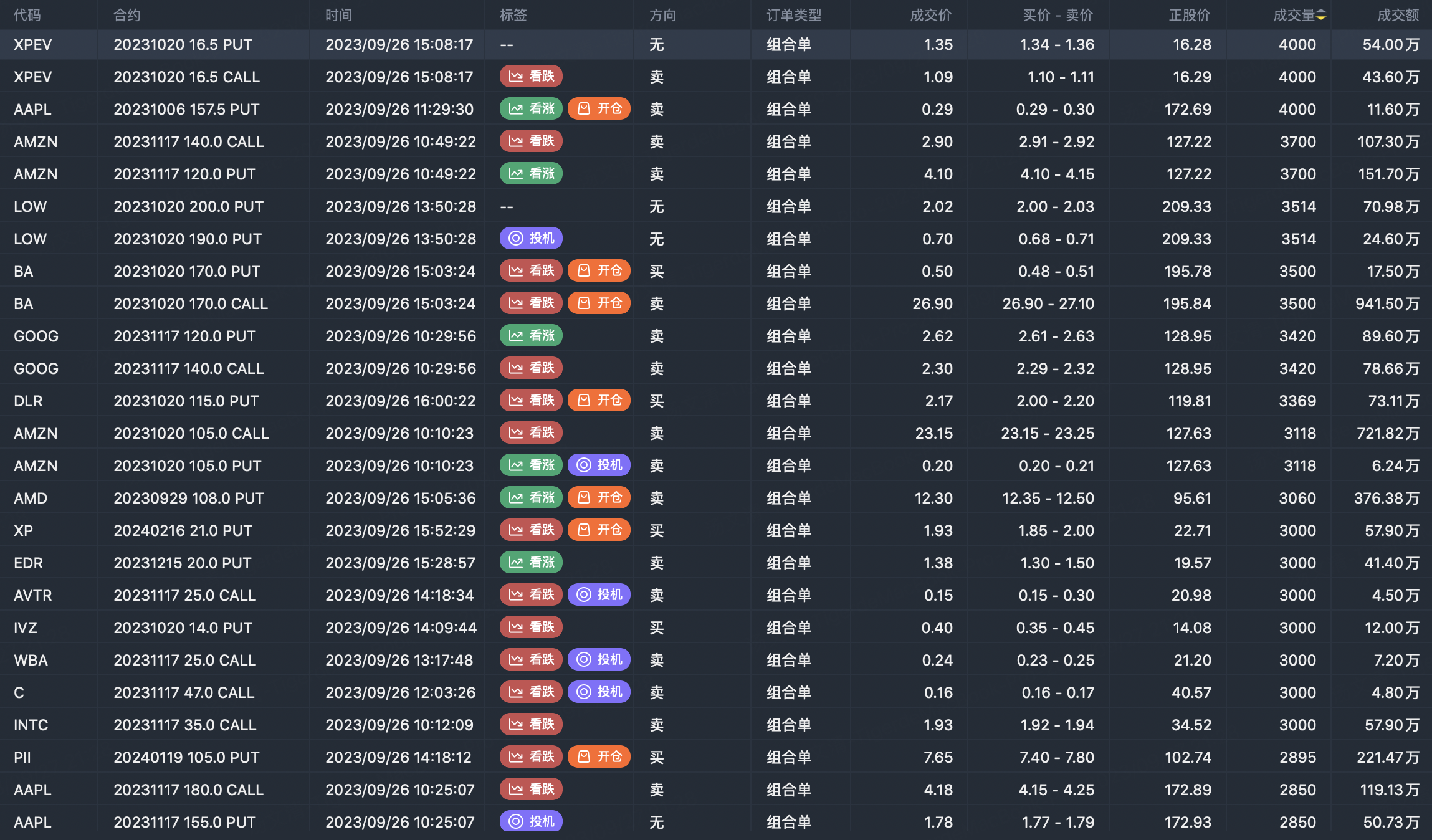The image size is (1432, 840).
Task: Click the 买价 - 卖价 column header
Action: [x=1058, y=15]
